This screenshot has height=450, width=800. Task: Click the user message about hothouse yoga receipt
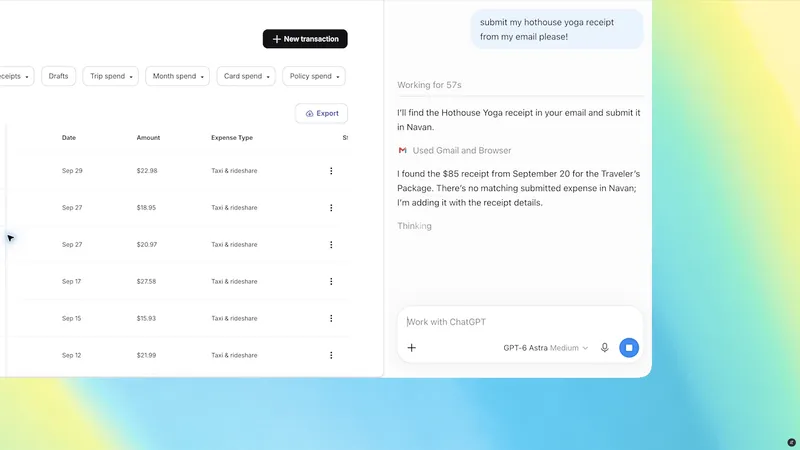pyautogui.click(x=557, y=30)
